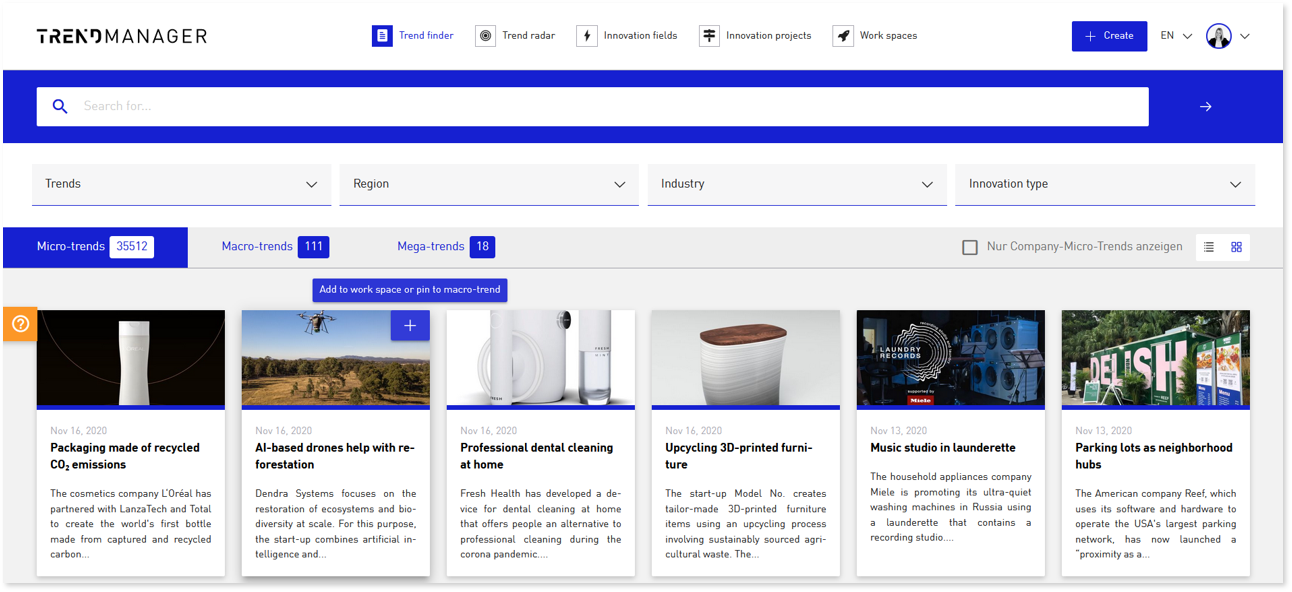Switch to list view icon
Viewport: 1292px width, 592px height.
pos(1209,247)
